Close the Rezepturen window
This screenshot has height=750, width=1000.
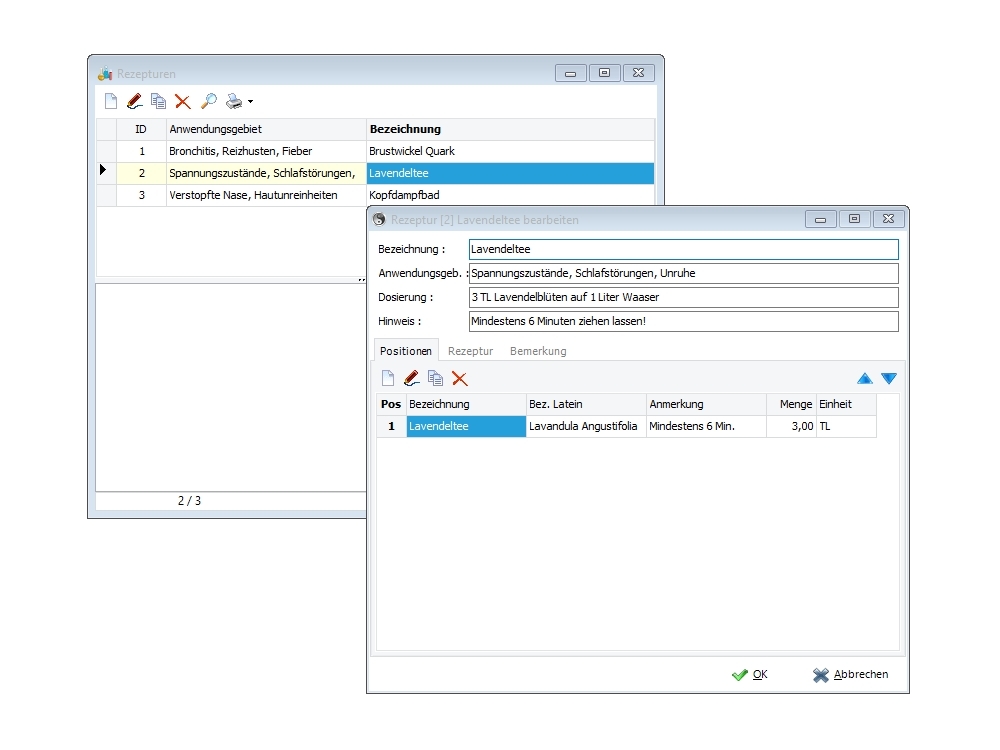click(x=638, y=73)
